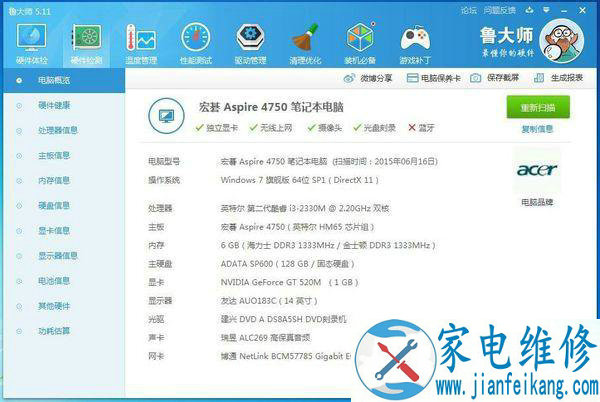
Task: Click the ADATA SP600 128 GB line
Action: [x=287, y=264]
